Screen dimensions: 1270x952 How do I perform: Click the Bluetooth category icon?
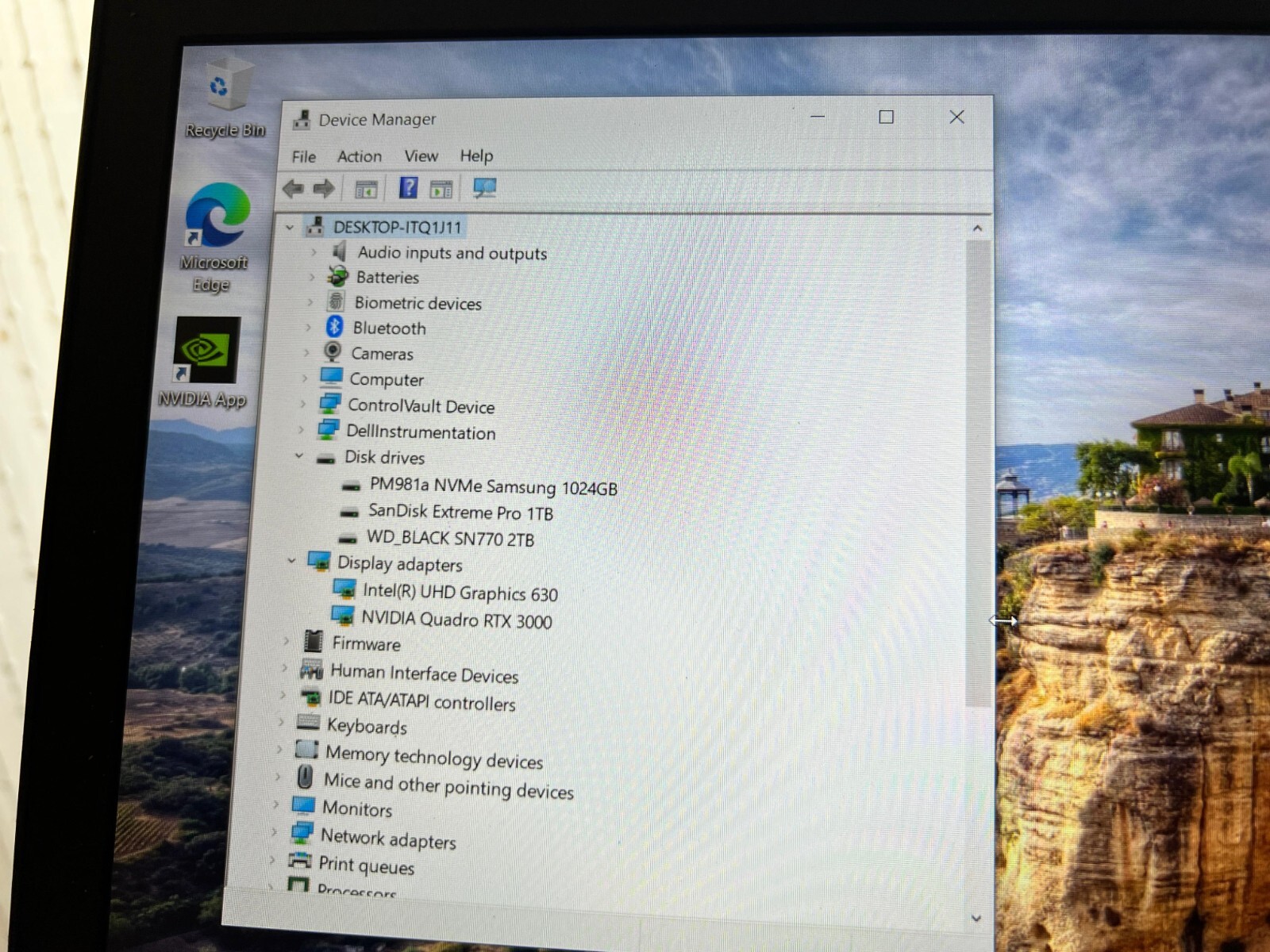[335, 327]
